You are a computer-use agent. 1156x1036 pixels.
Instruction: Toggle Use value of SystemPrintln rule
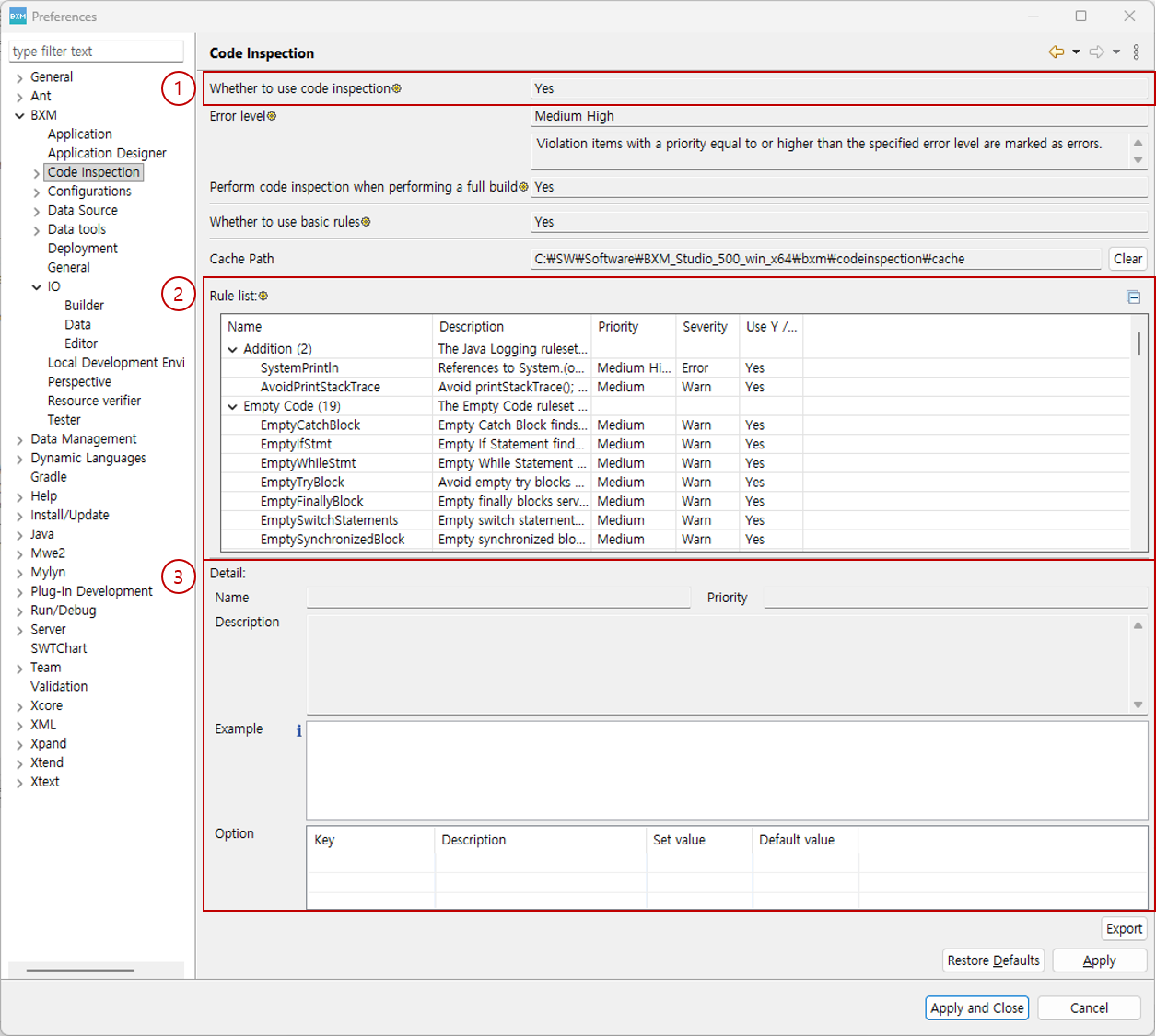point(755,368)
